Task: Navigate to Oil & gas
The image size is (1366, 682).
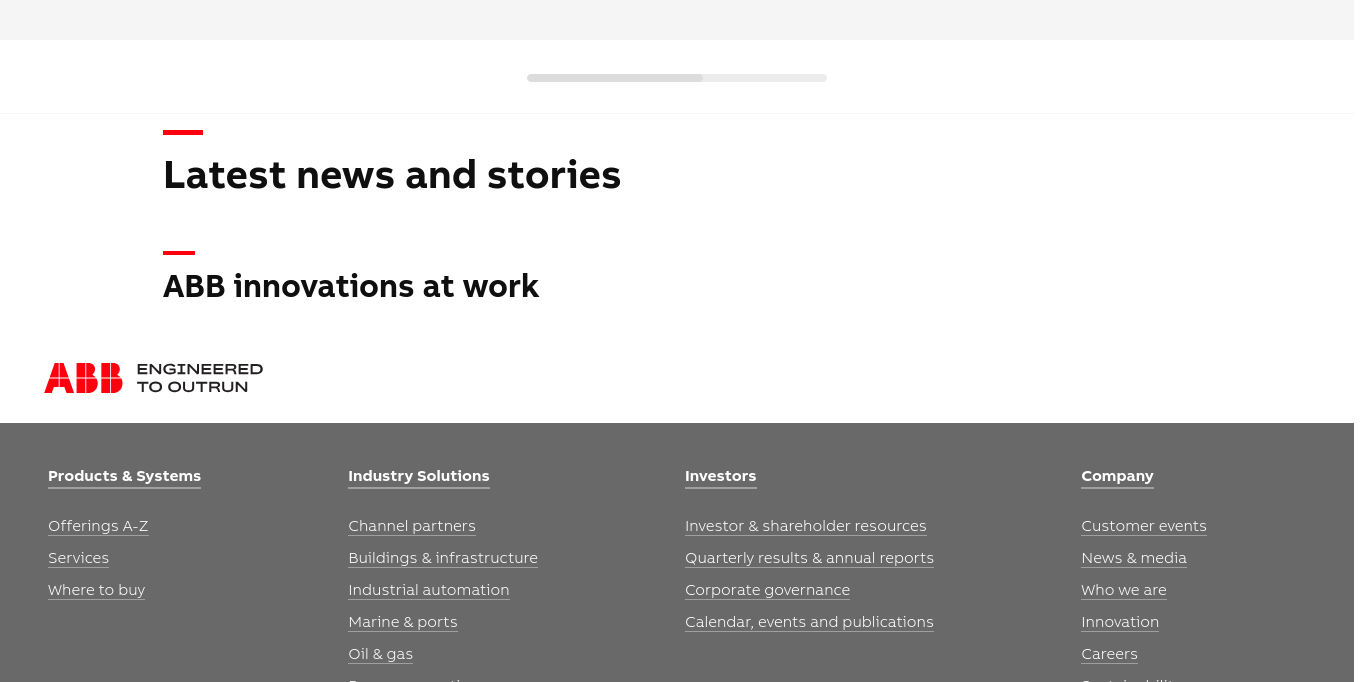Action: [380, 654]
